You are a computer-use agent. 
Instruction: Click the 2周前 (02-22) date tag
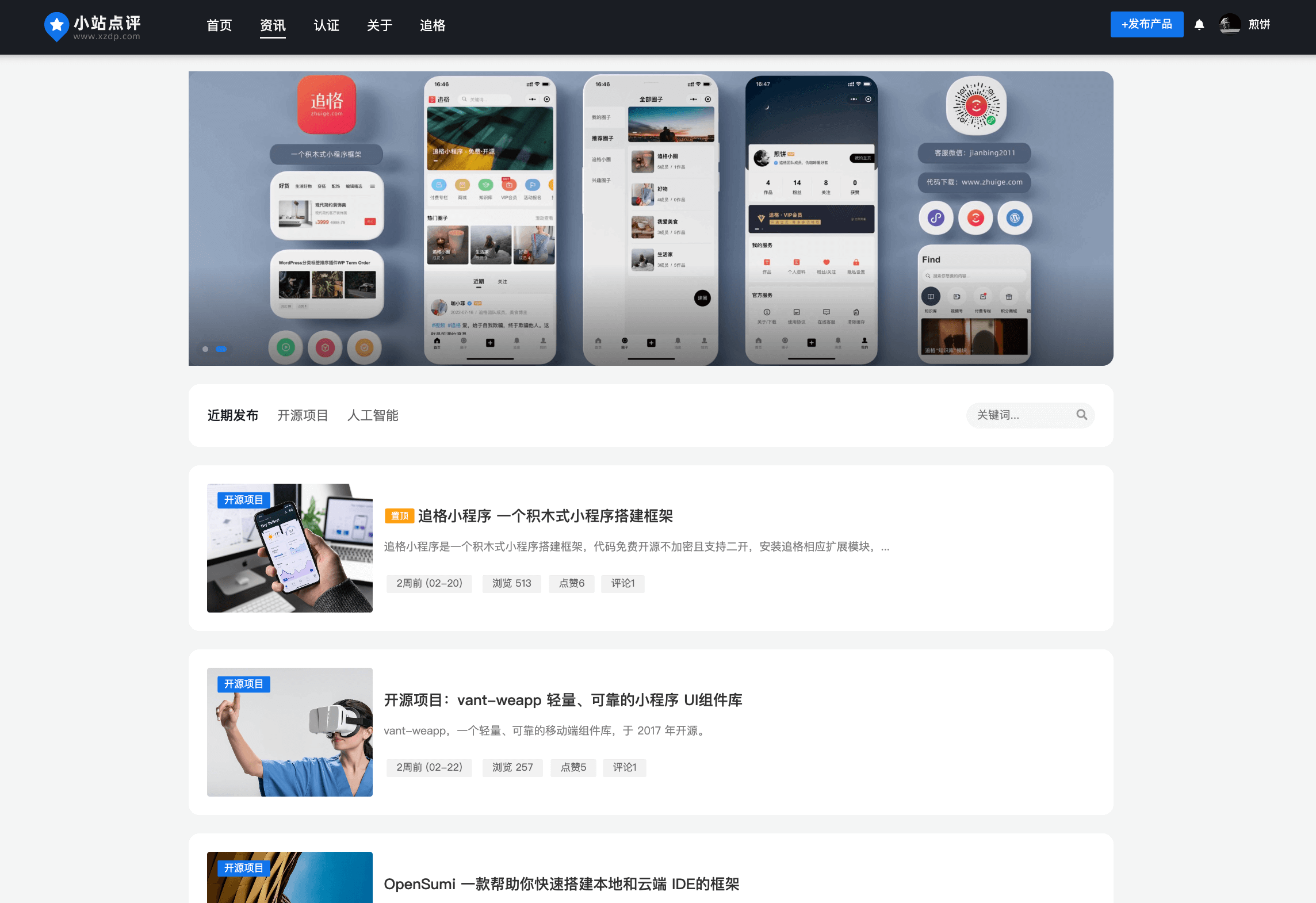click(429, 767)
